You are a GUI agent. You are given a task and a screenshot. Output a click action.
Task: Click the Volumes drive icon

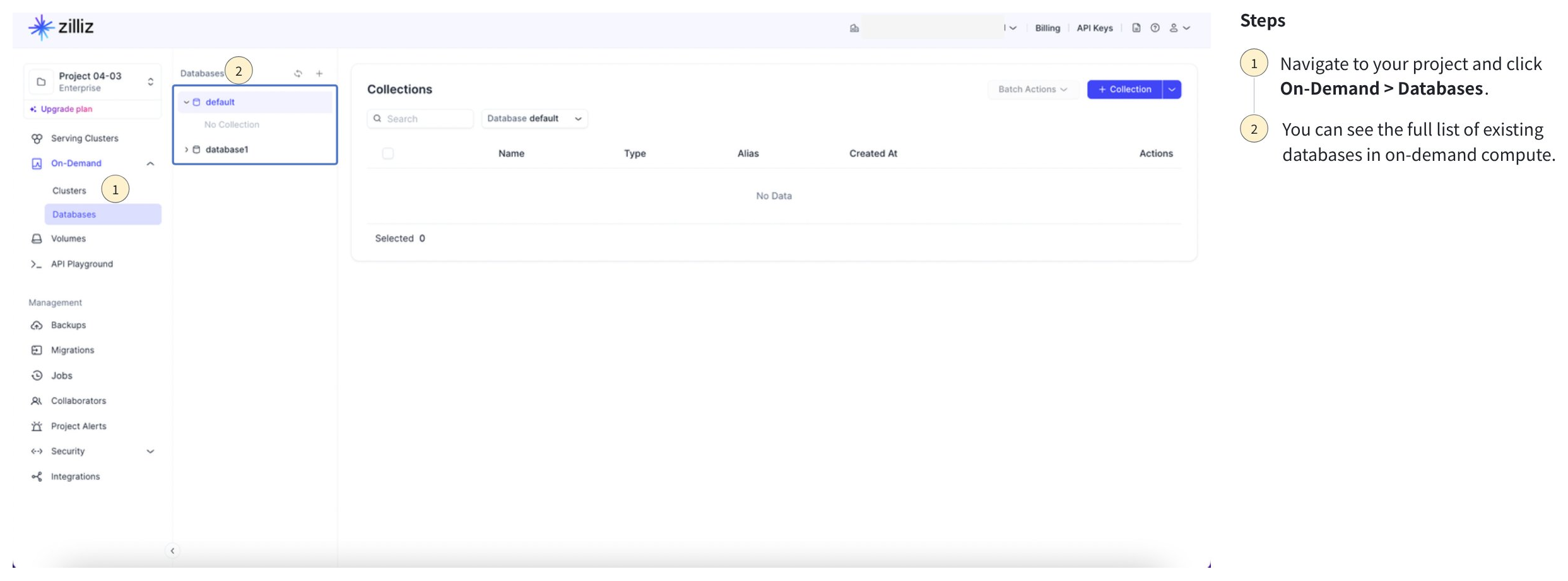pyautogui.click(x=37, y=238)
